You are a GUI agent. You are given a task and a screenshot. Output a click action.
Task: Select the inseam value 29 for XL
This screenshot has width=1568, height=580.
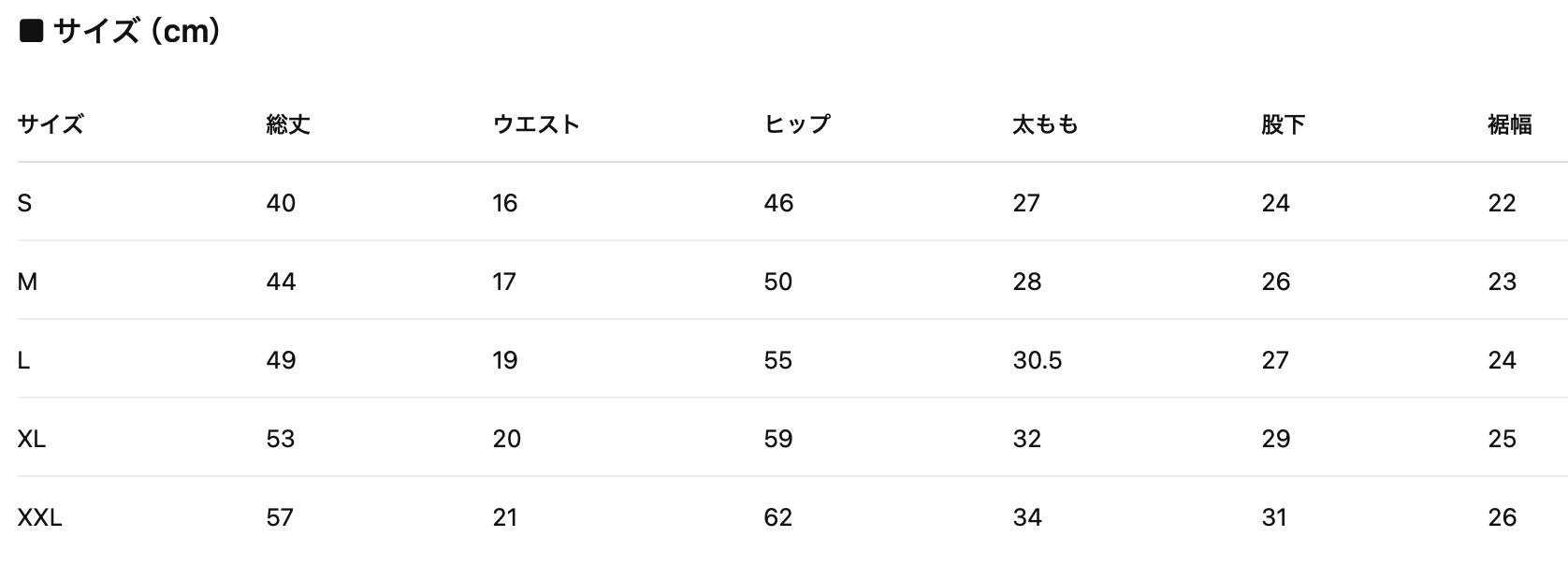pos(1276,439)
